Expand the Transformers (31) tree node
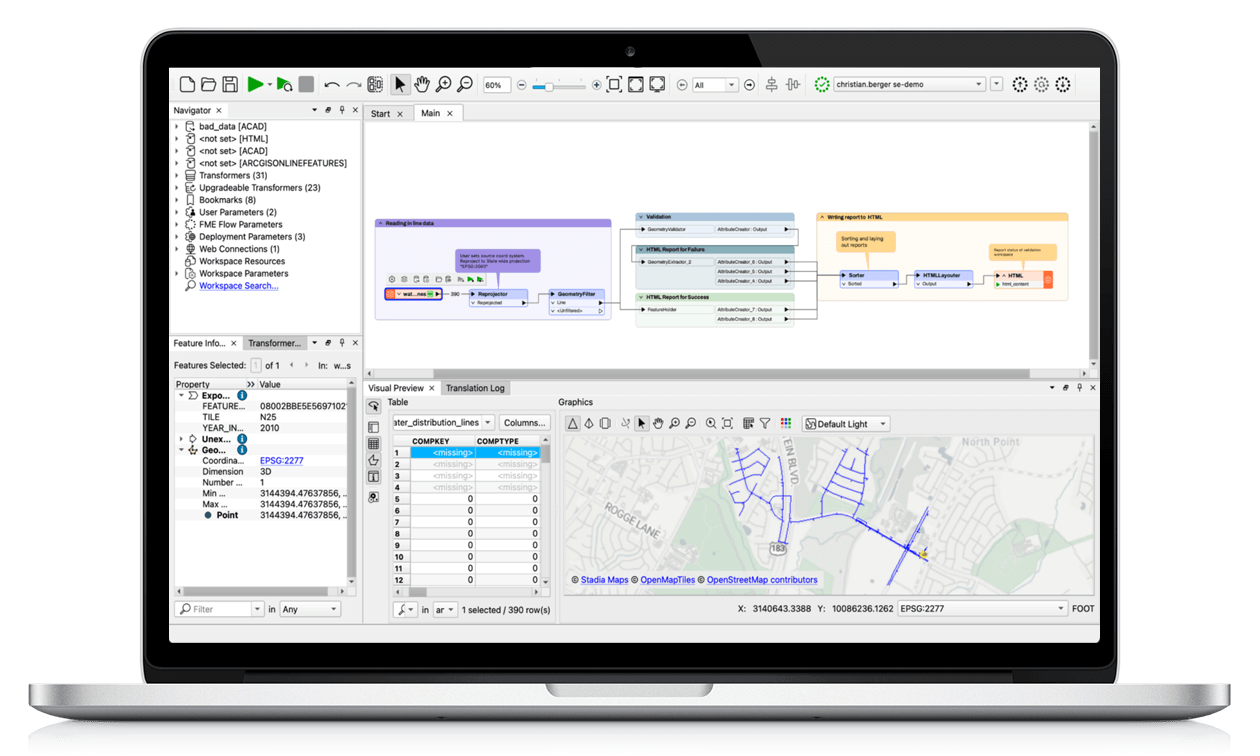 click(178, 175)
